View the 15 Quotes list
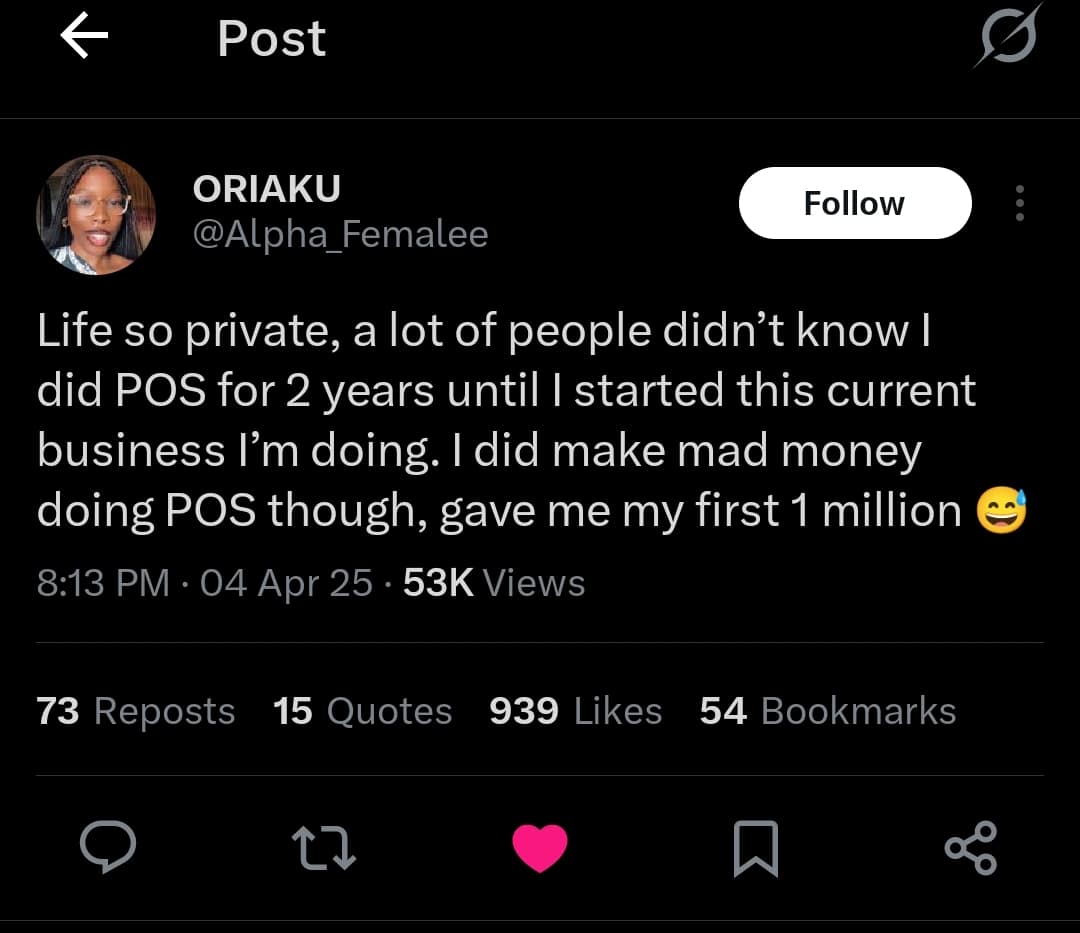 pyautogui.click(x=362, y=711)
